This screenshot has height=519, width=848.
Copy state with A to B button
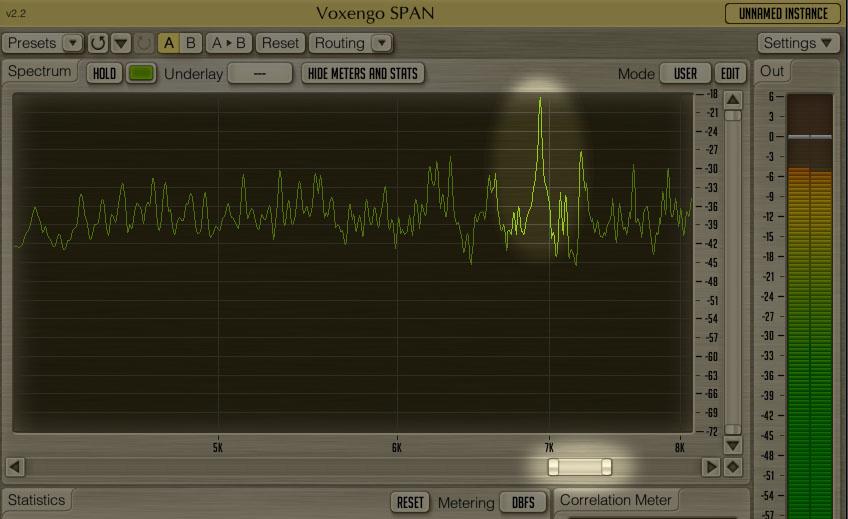229,43
